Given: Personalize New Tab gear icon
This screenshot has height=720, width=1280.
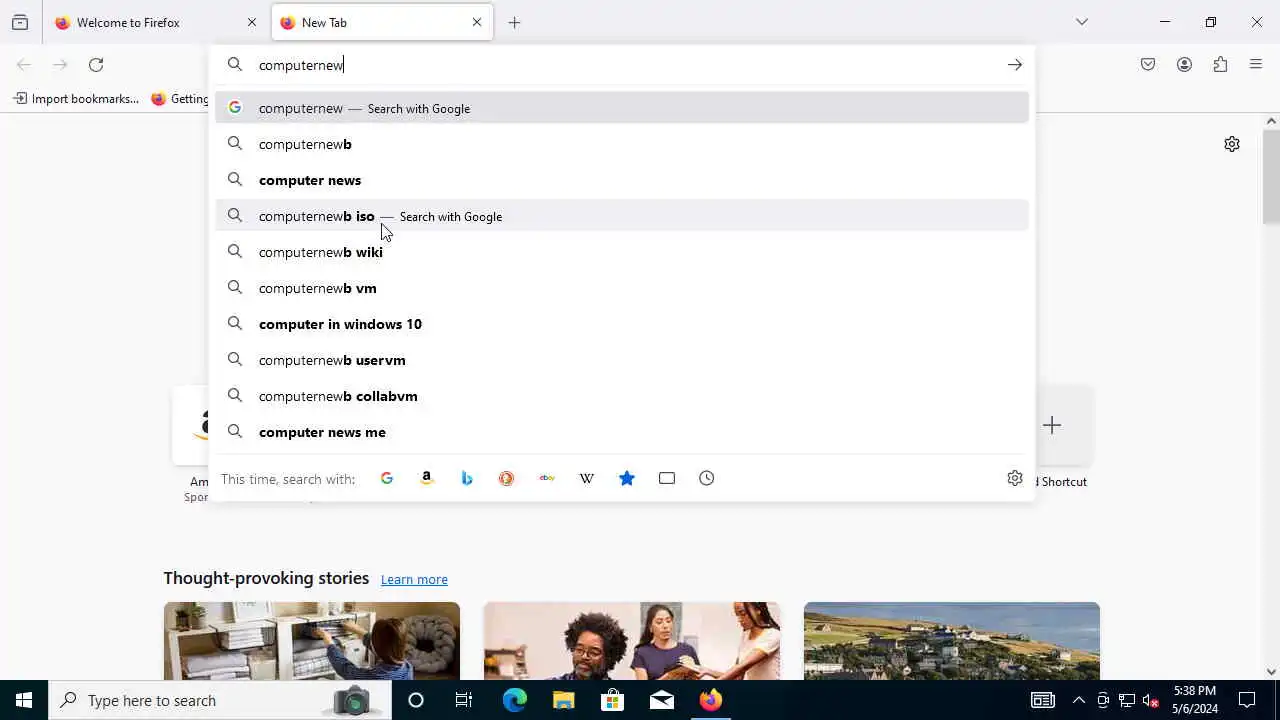Looking at the screenshot, I should click(1232, 144).
